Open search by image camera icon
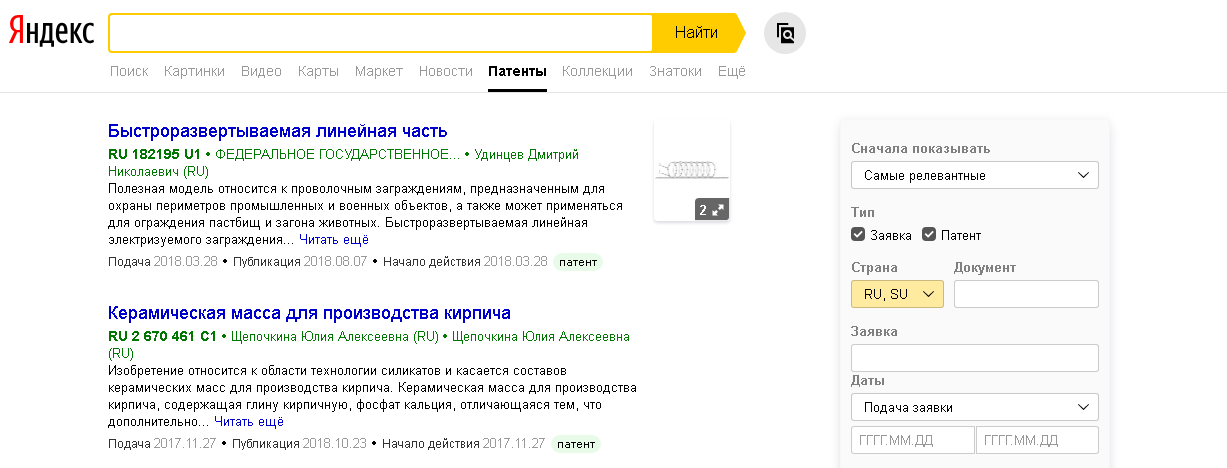This screenshot has width=1227, height=468. [x=785, y=33]
